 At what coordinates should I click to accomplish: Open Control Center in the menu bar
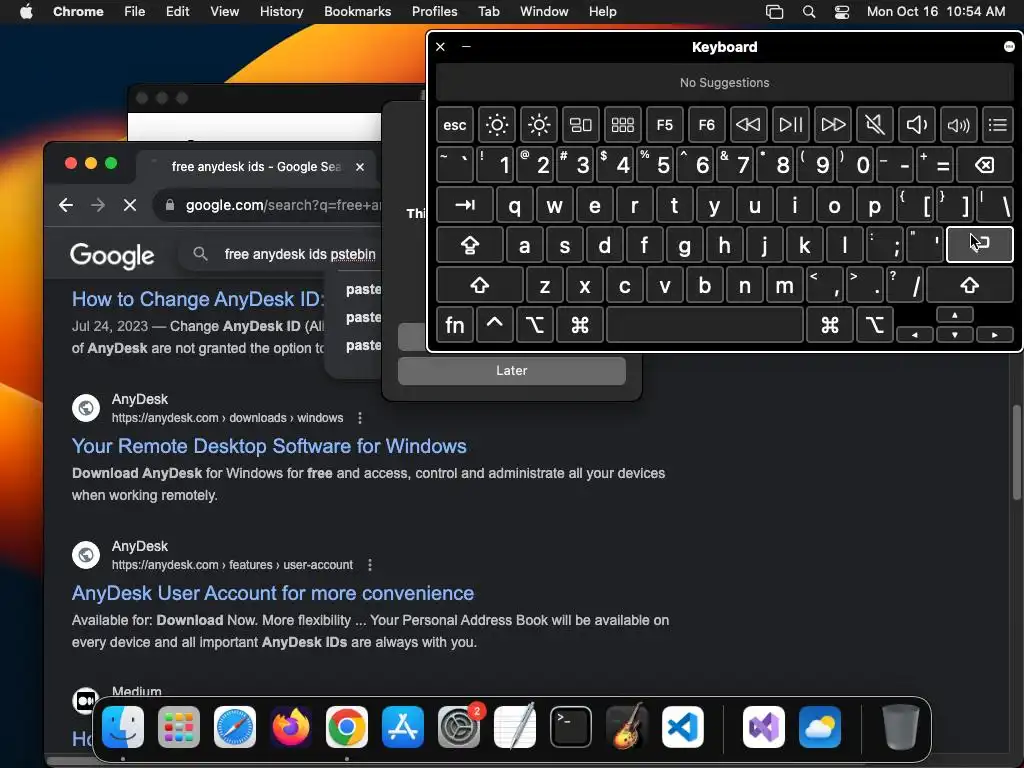pos(842,12)
